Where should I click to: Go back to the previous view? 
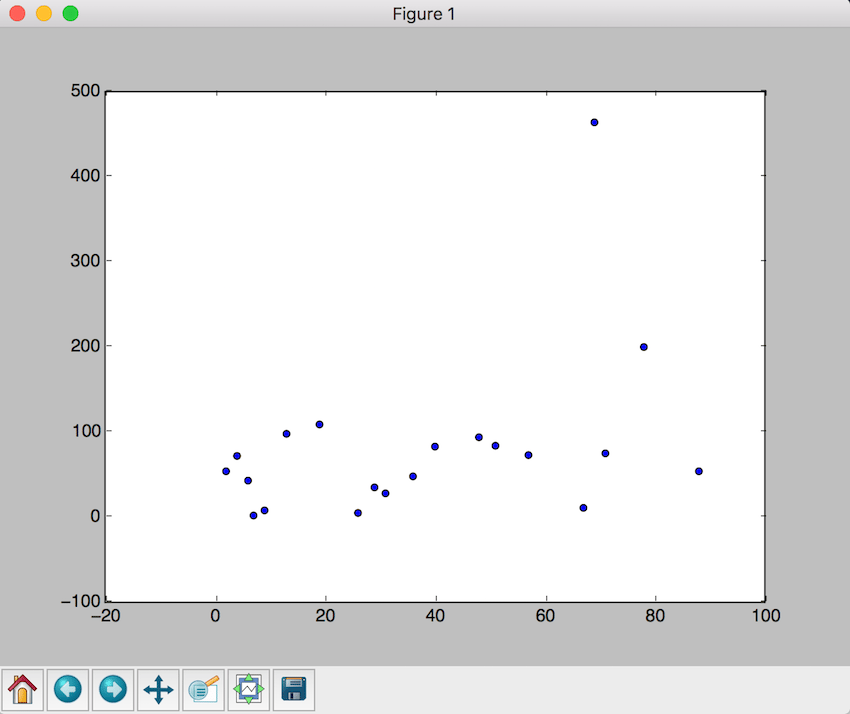point(68,690)
